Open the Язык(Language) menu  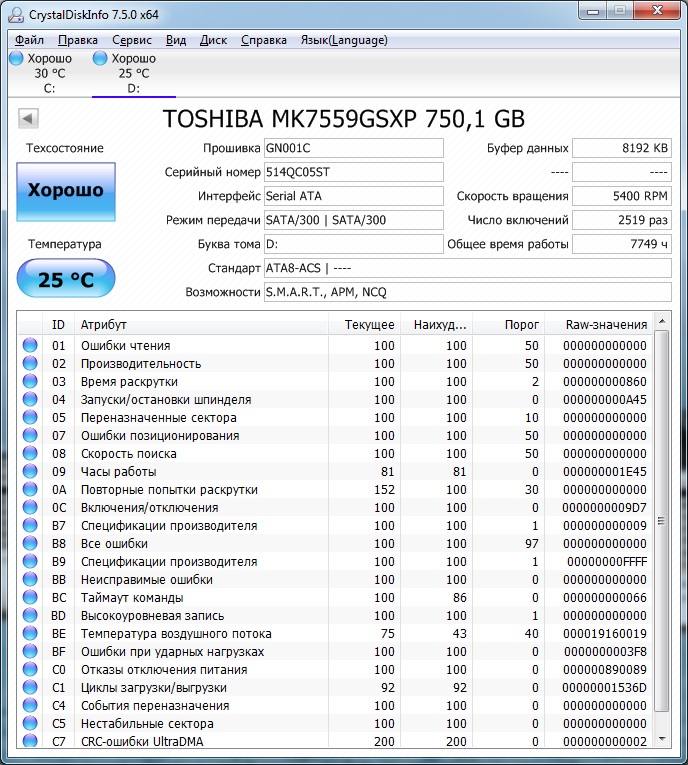tap(344, 40)
